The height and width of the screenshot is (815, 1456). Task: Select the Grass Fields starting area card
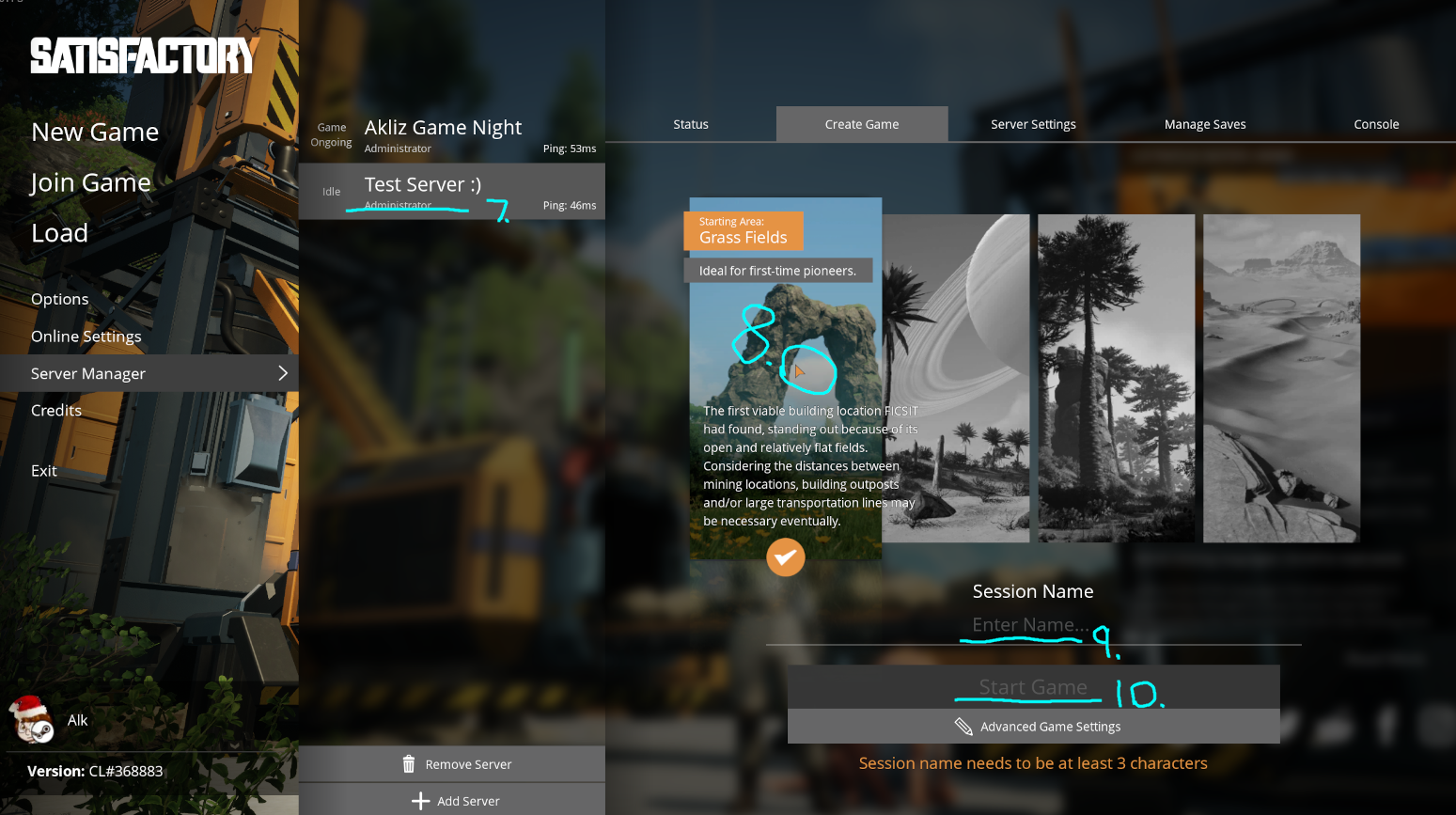coord(786,378)
